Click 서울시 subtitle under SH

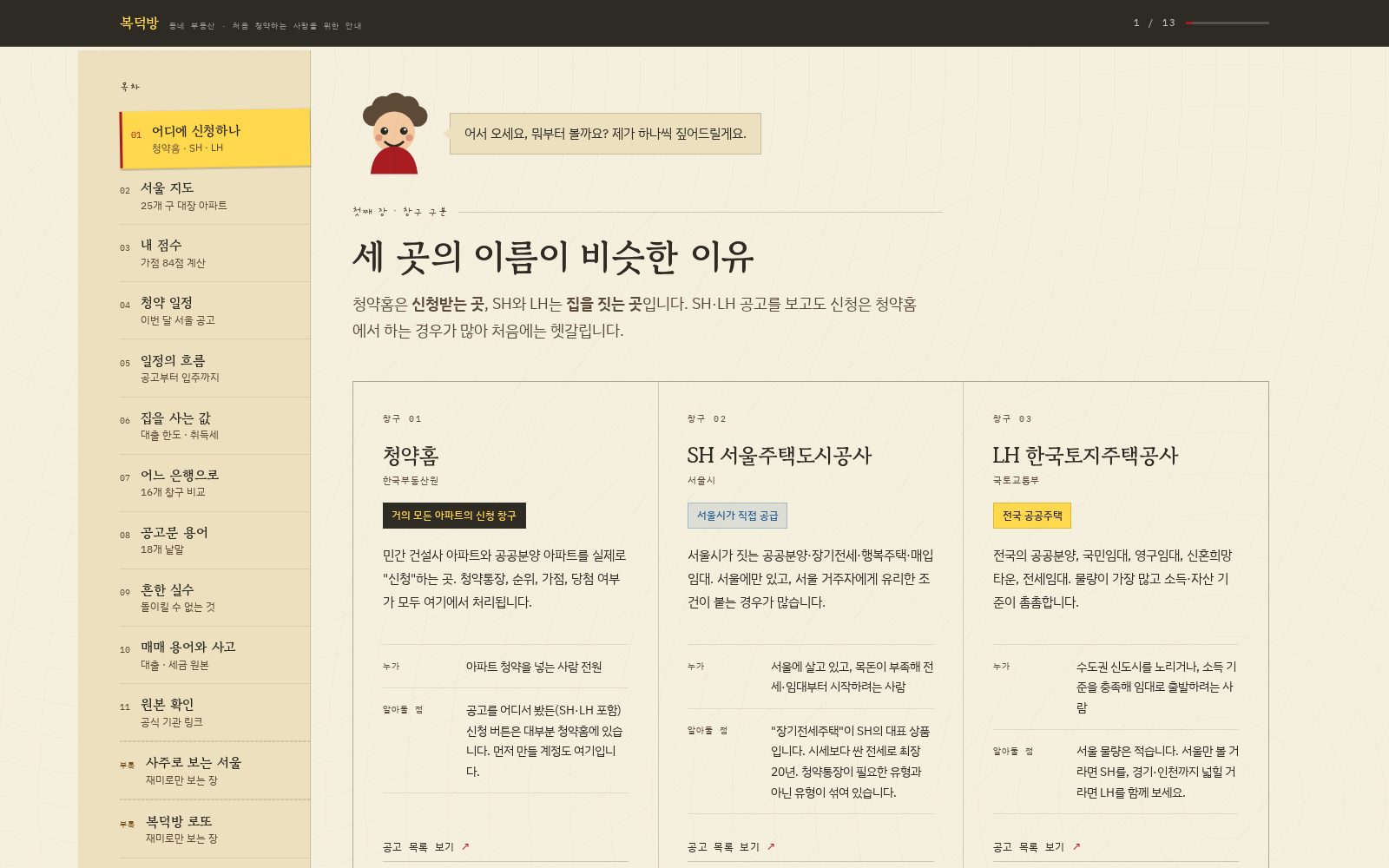pos(701,481)
